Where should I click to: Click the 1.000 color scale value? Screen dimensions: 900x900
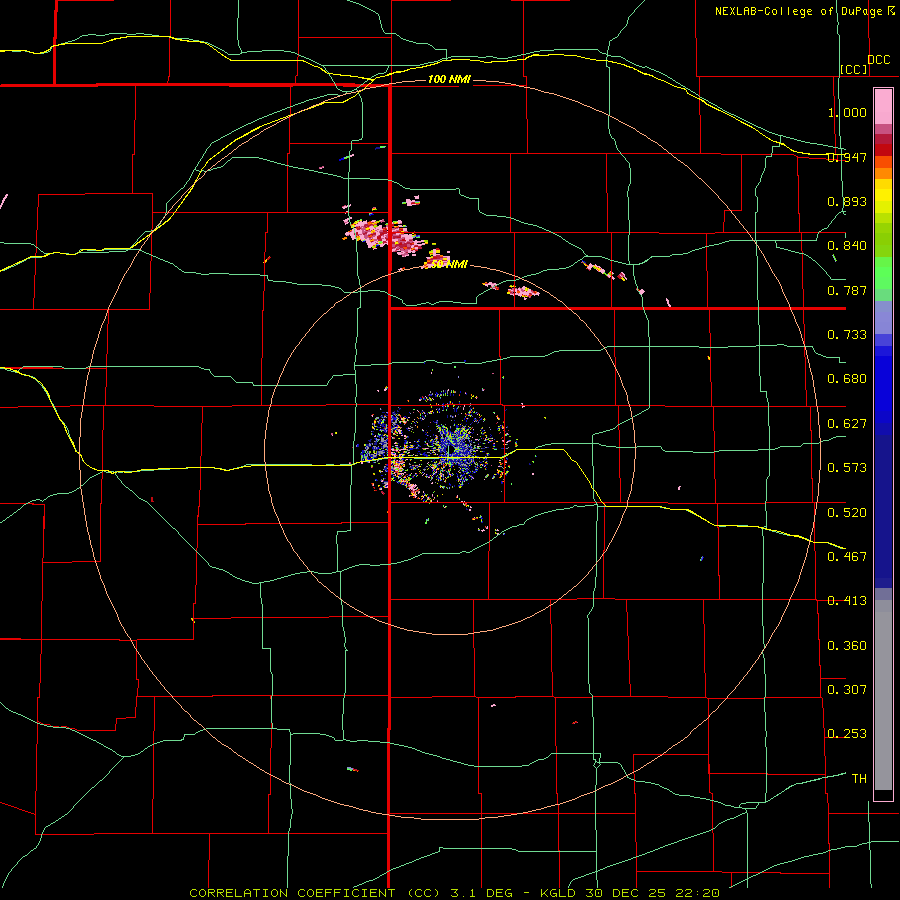847,112
